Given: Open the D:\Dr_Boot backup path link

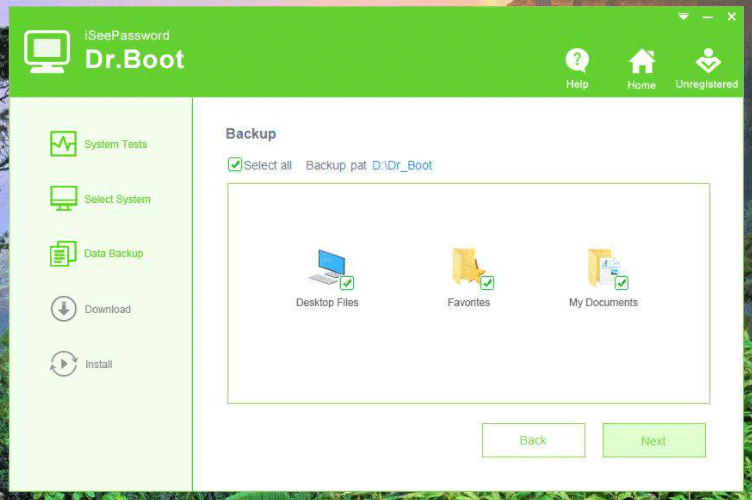Looking at the screenshot, I should pos(402,165).
